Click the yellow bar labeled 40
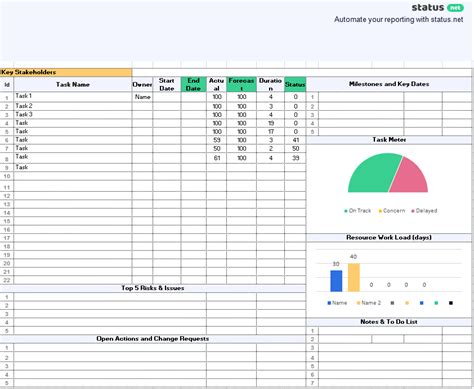The image size is (474, 389). click(354, 278)
